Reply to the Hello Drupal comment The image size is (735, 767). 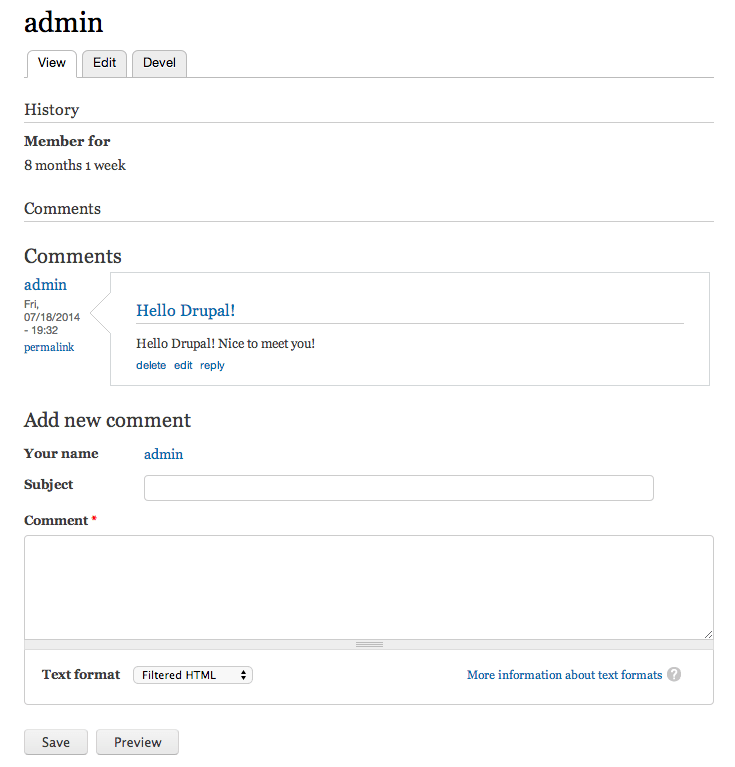click(212, 366)
